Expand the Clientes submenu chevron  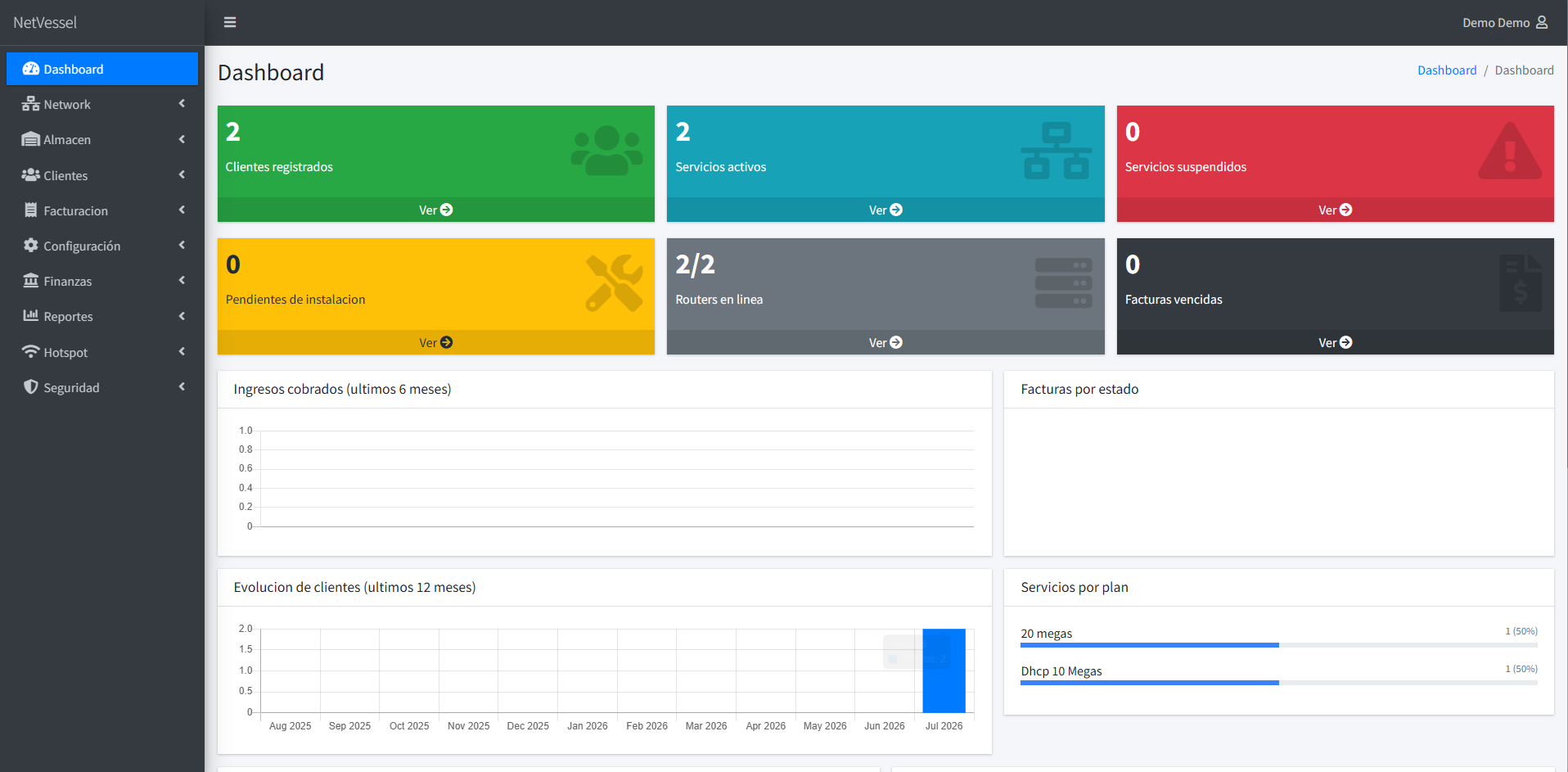(182, 174)
